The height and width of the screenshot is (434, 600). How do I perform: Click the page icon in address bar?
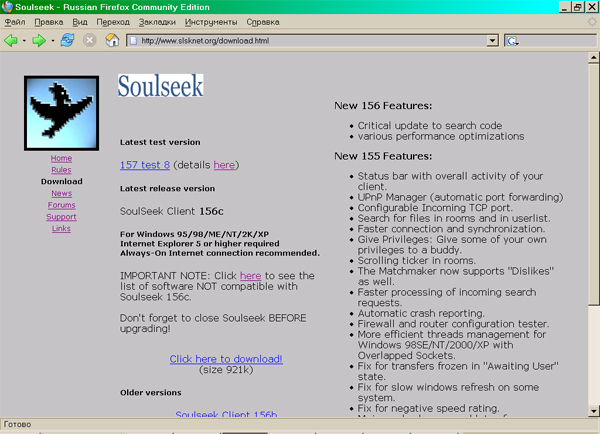coord(133,41)
